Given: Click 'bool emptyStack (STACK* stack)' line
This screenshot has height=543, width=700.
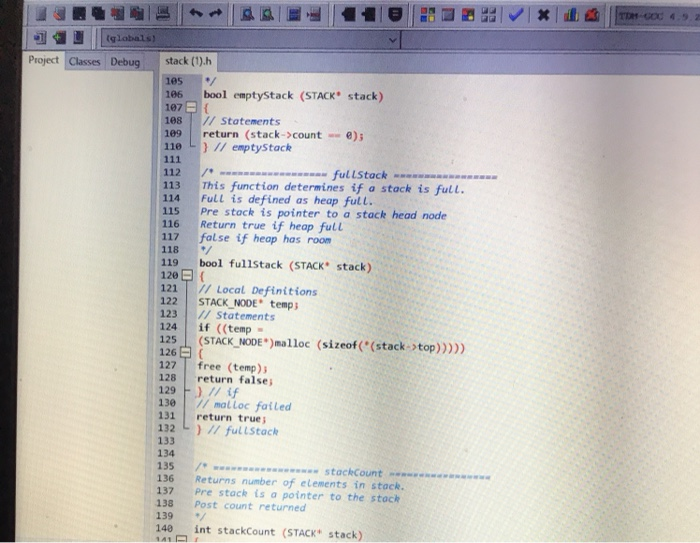Looking at the screenshot, I should pyautogui.click(x=293, y=96).
